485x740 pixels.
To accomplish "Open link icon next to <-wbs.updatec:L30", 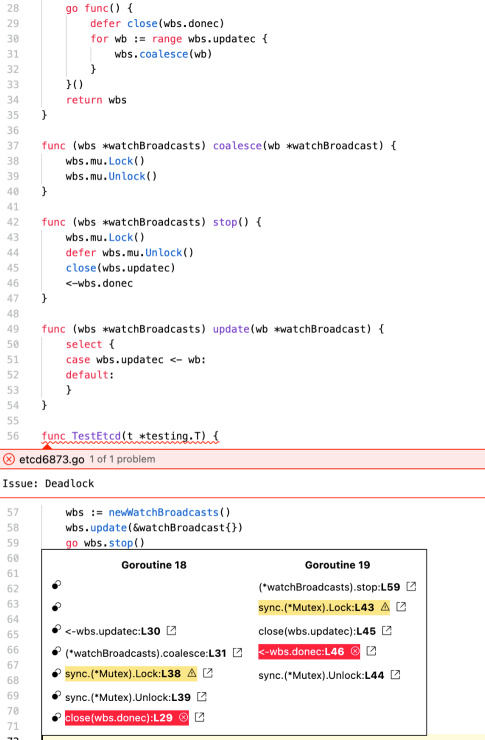I will pyautogui.click(x=171, y=630).
